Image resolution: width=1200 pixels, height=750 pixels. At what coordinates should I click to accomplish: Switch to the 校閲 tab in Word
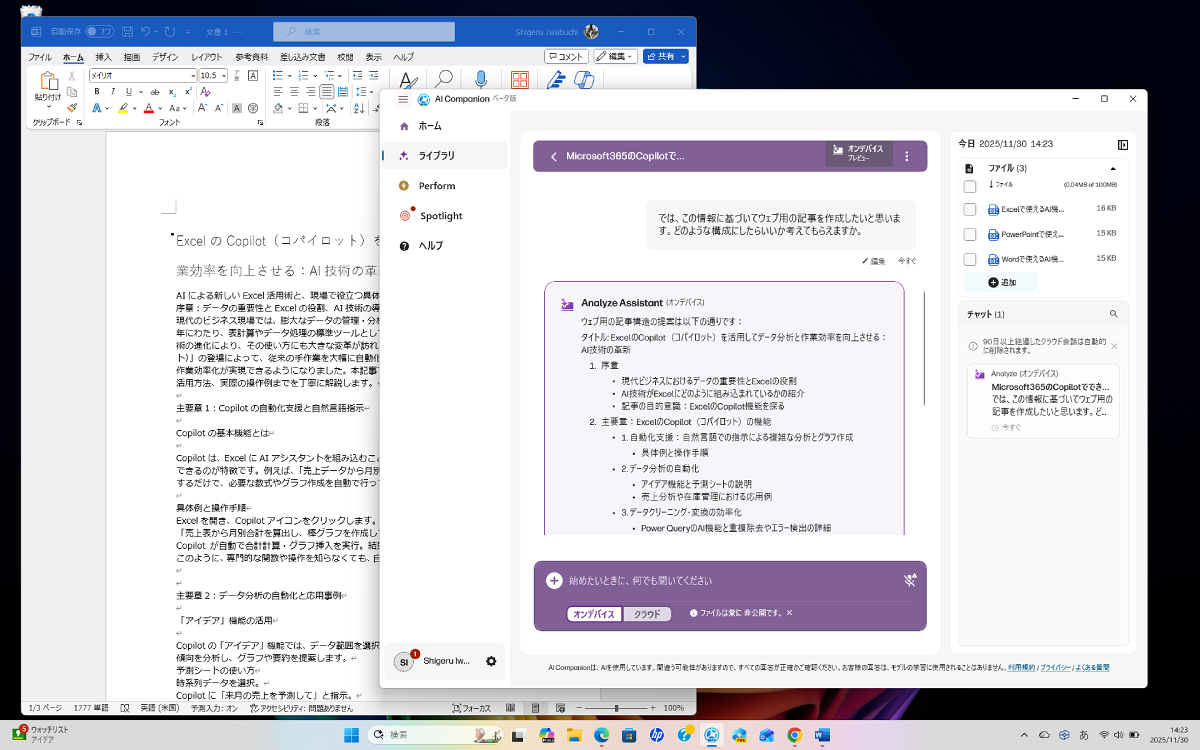(x=345, y=57)
